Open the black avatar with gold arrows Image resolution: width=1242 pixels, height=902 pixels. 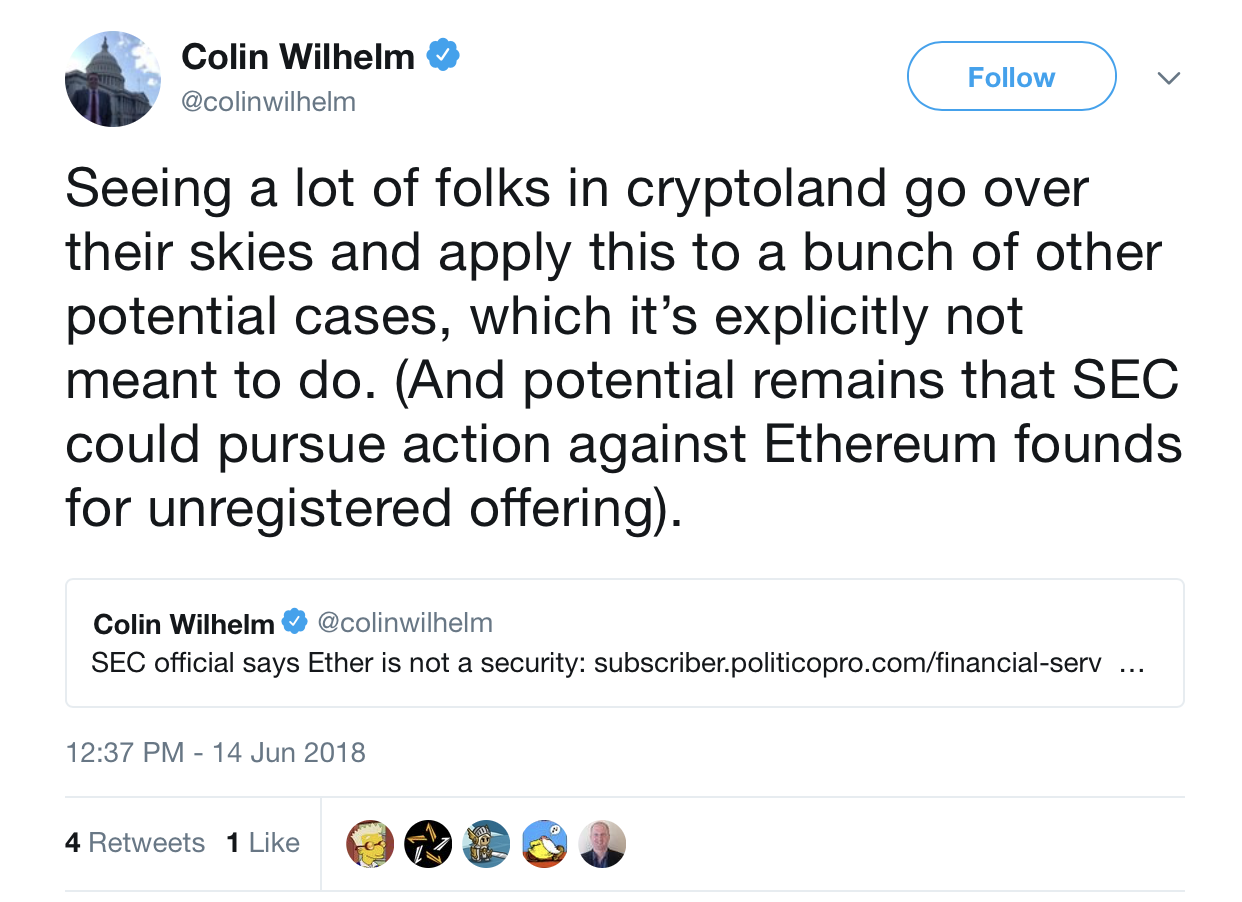click(428, 844)
